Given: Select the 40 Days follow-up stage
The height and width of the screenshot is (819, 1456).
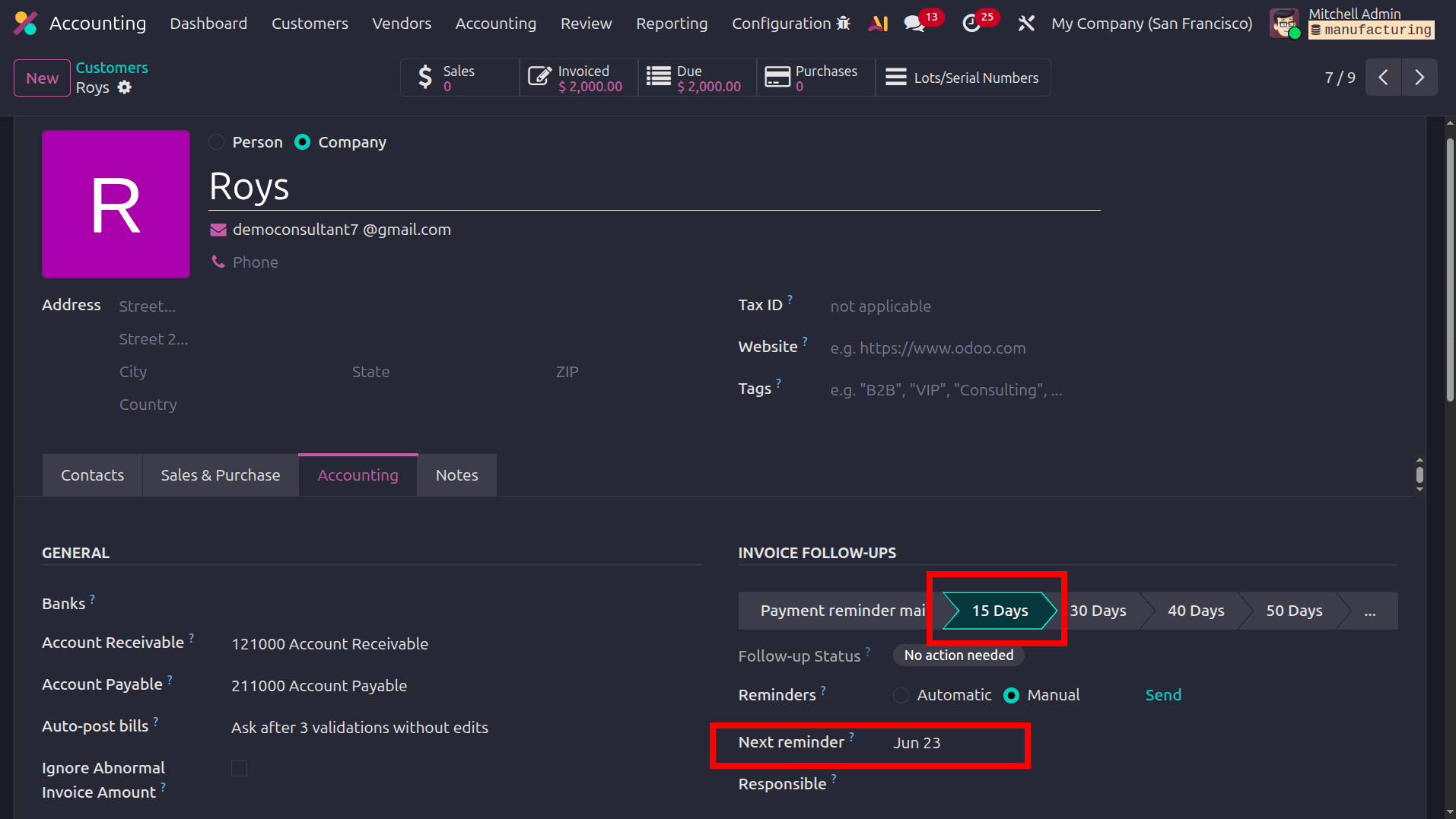Looking at the screenshot, I should [x=1196, y=611].
